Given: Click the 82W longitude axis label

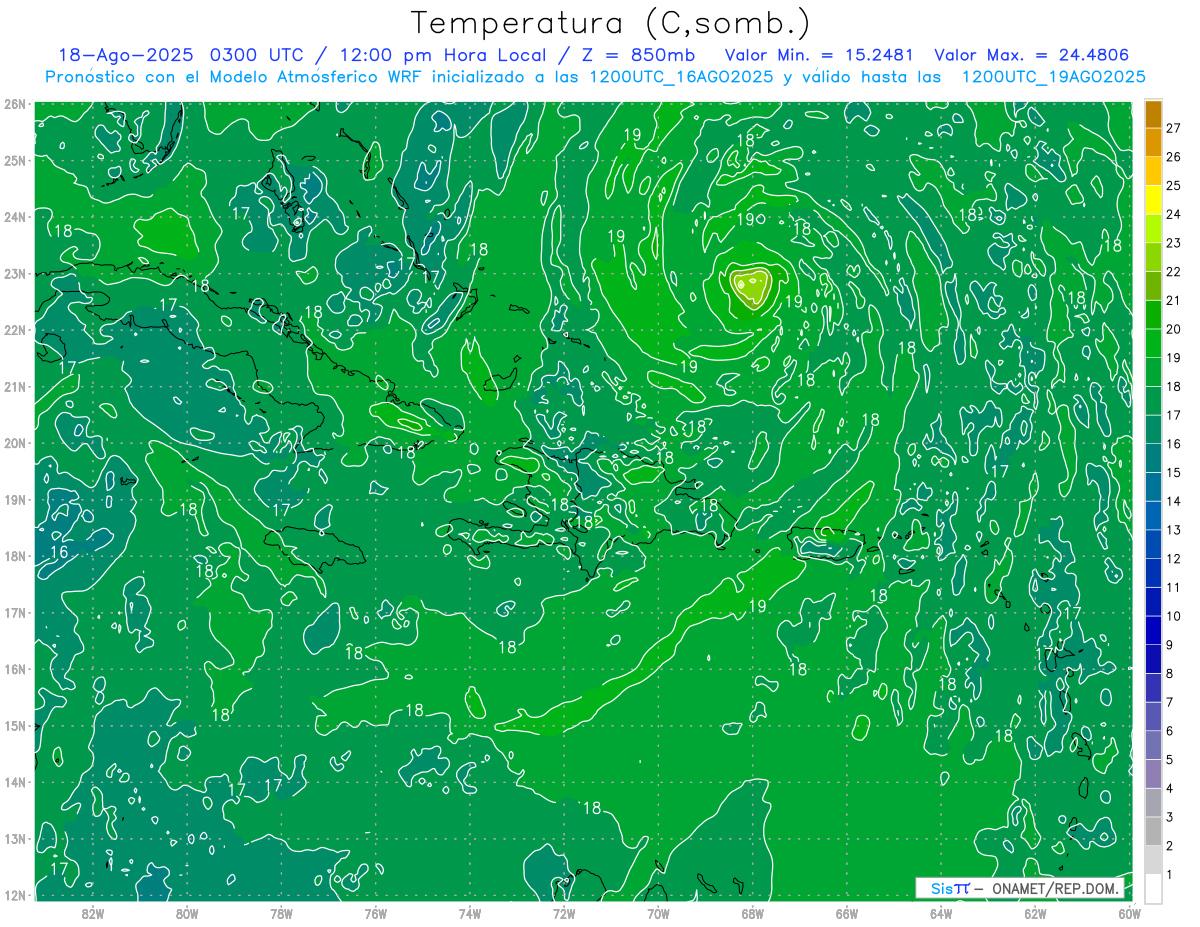Looking at the screenshot, I should (x=92, y=913).
